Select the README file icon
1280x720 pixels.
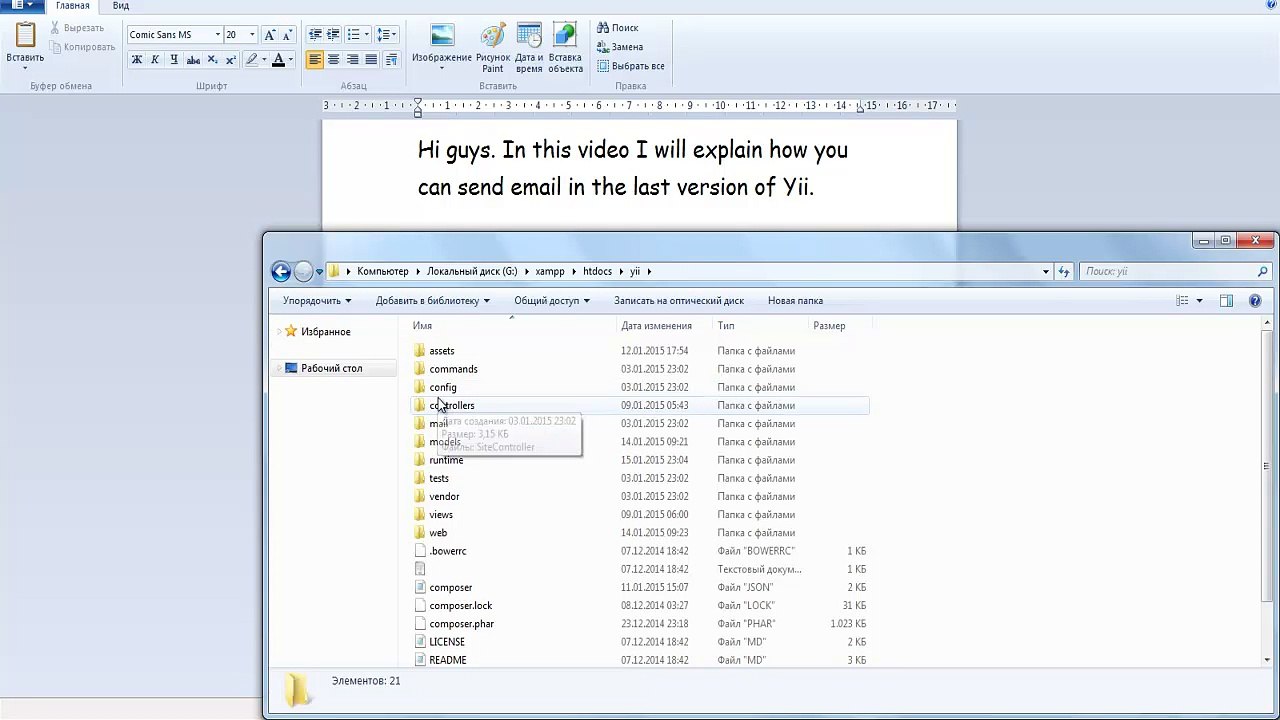pos(420,660)
